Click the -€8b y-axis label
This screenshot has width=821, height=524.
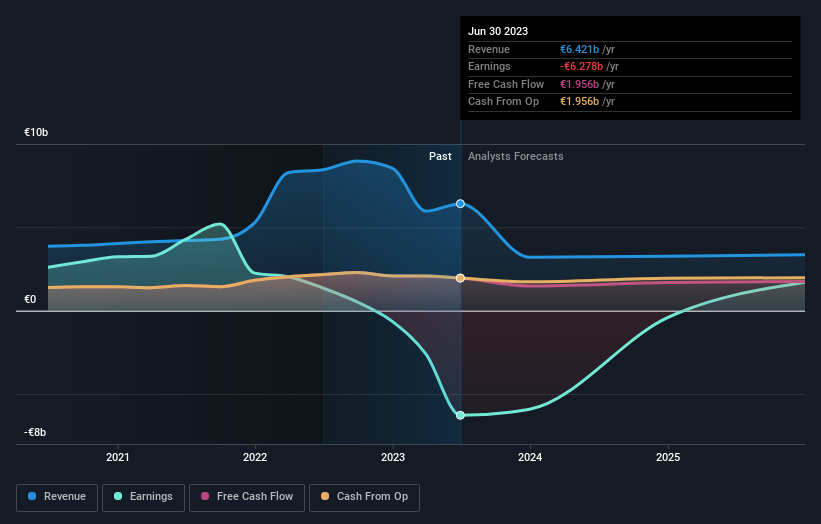[x=35, y=432]
